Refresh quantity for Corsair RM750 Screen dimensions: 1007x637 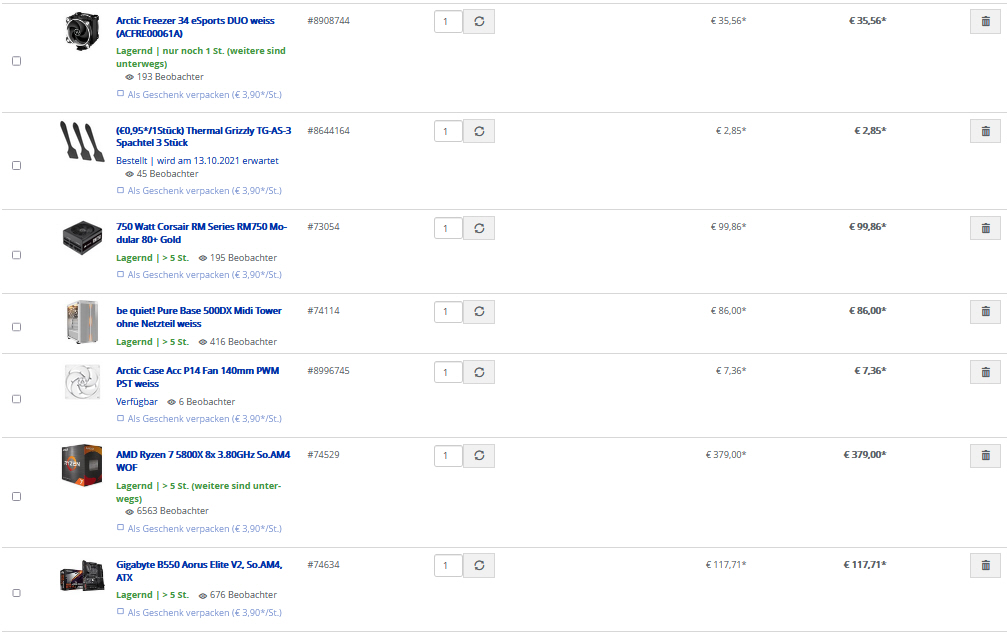[479, 228]
